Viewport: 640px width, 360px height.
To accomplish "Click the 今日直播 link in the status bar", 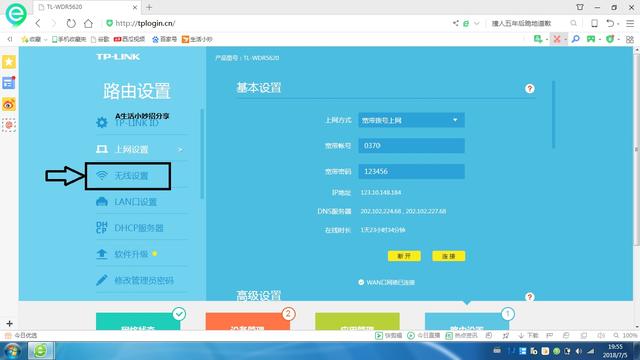I will [424, 336].
